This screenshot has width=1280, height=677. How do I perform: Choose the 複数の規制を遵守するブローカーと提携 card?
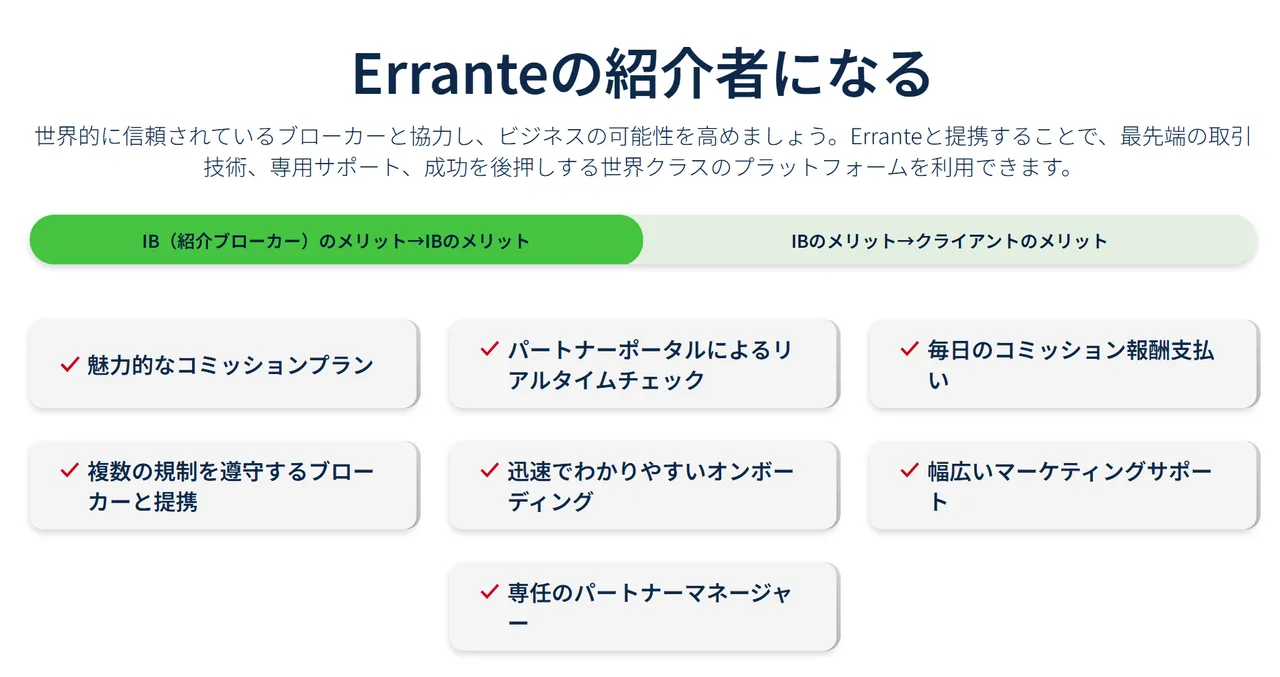[224, 485]
